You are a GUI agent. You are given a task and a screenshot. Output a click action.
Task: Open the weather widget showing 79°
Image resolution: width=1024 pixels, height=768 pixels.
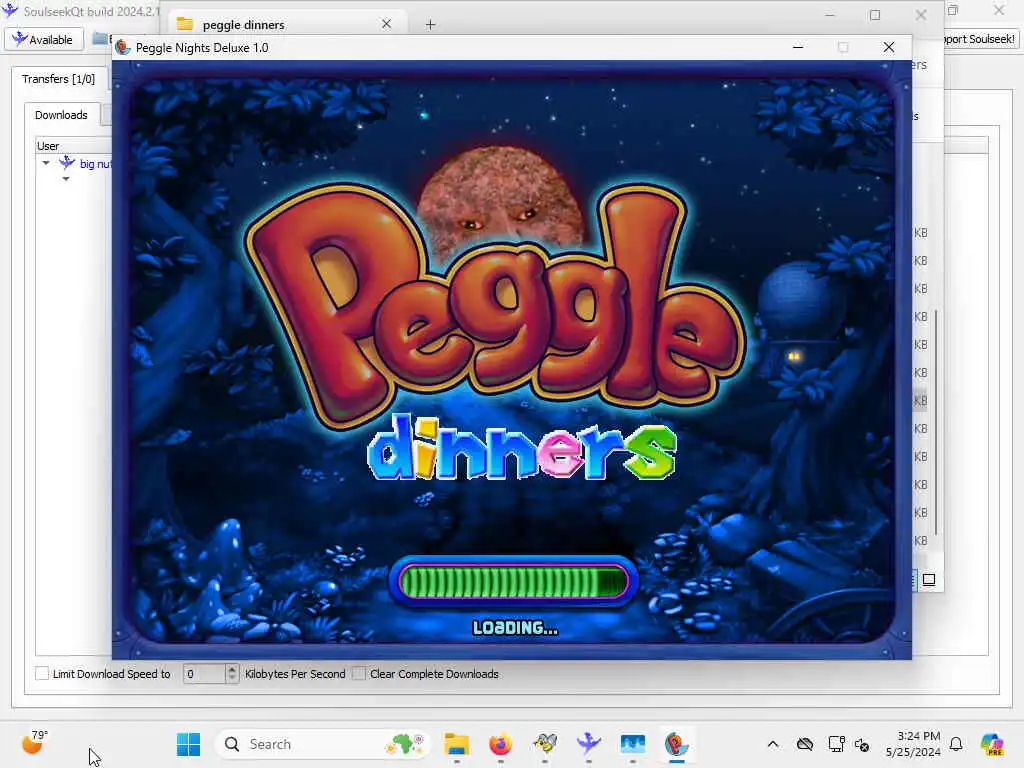pos(34,743)
